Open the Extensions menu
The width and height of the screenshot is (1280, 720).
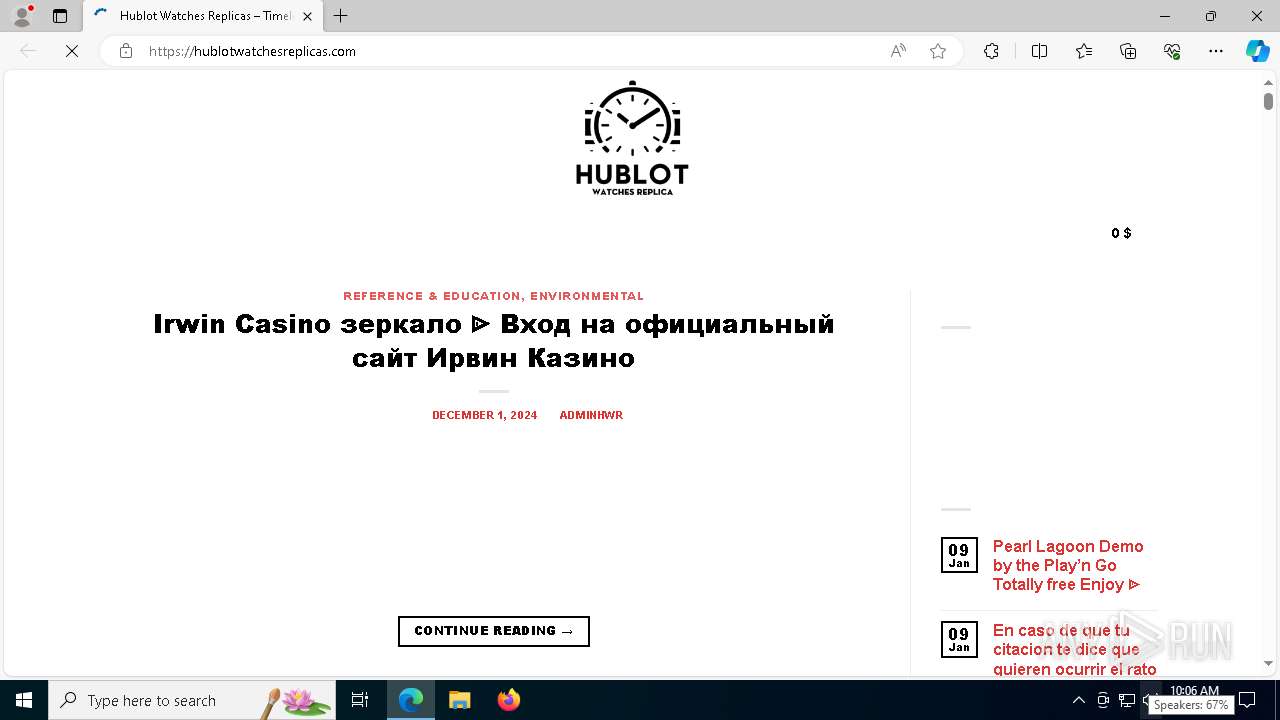click(x=991, y=51)
